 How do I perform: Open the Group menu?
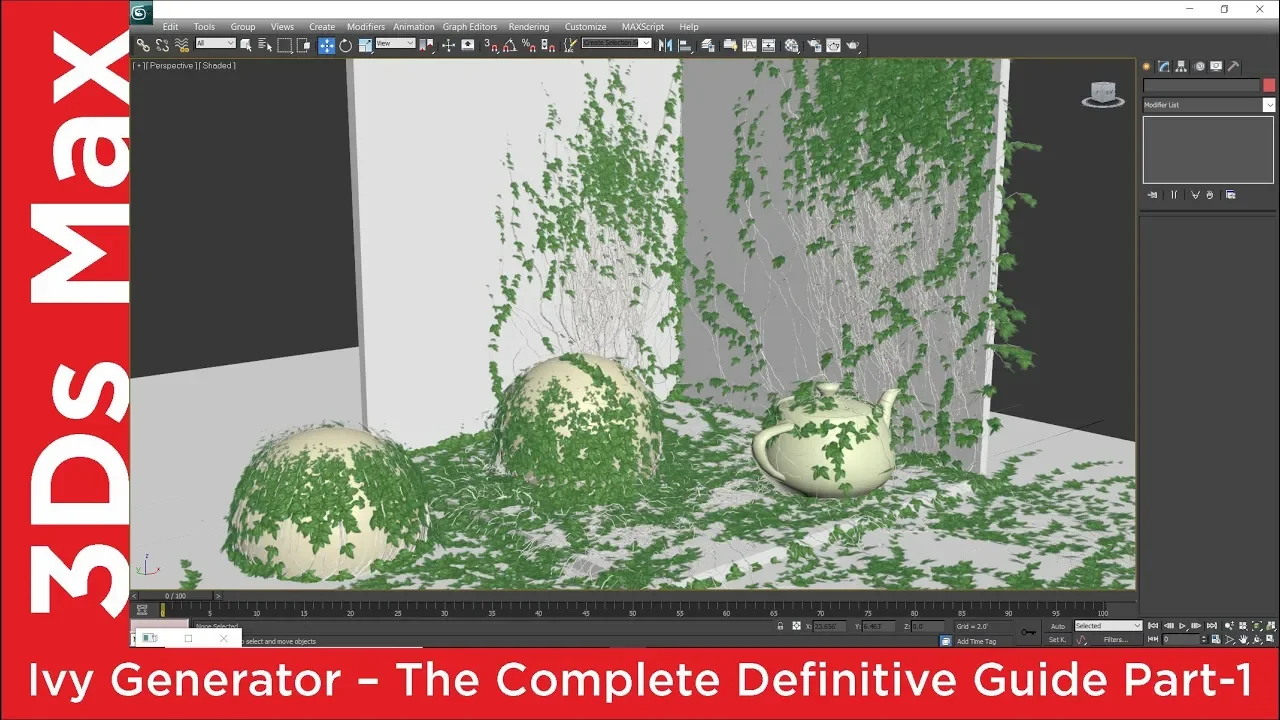pyautogui.click(x=243, y=27)
